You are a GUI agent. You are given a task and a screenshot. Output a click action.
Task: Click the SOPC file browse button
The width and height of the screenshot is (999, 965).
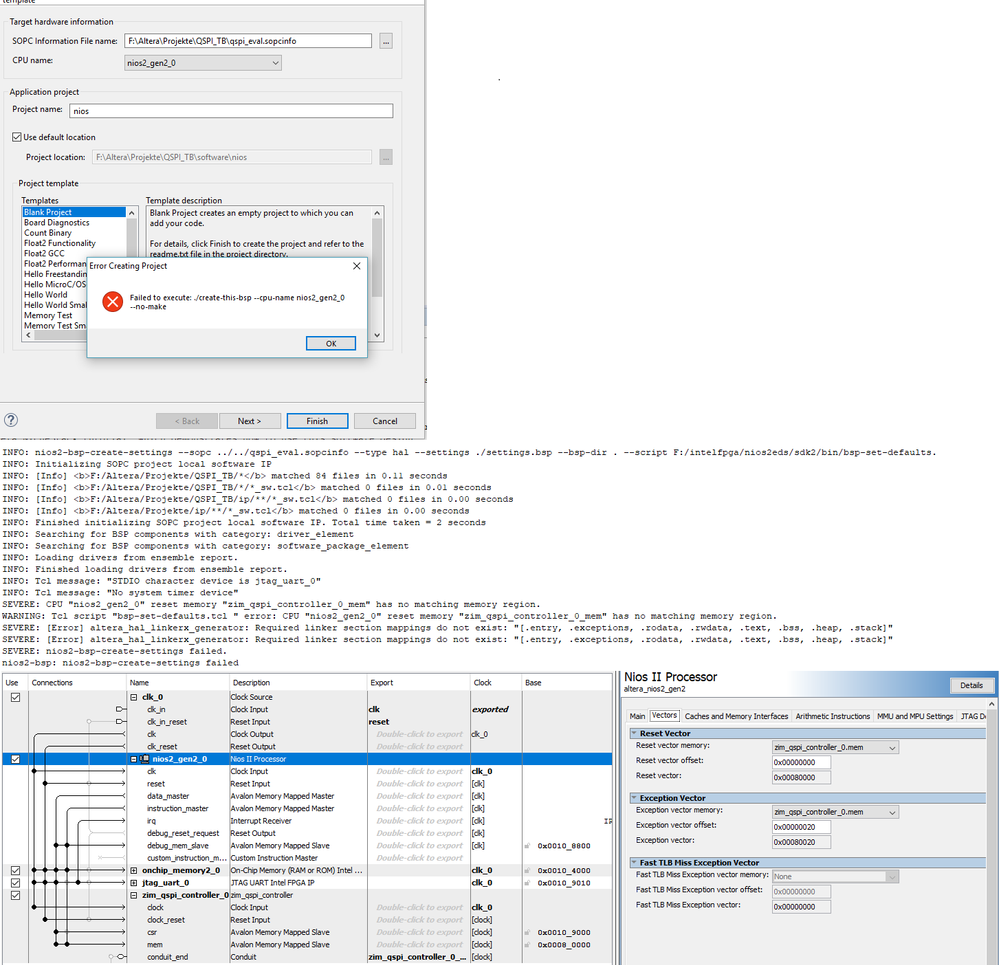[385, 41]
